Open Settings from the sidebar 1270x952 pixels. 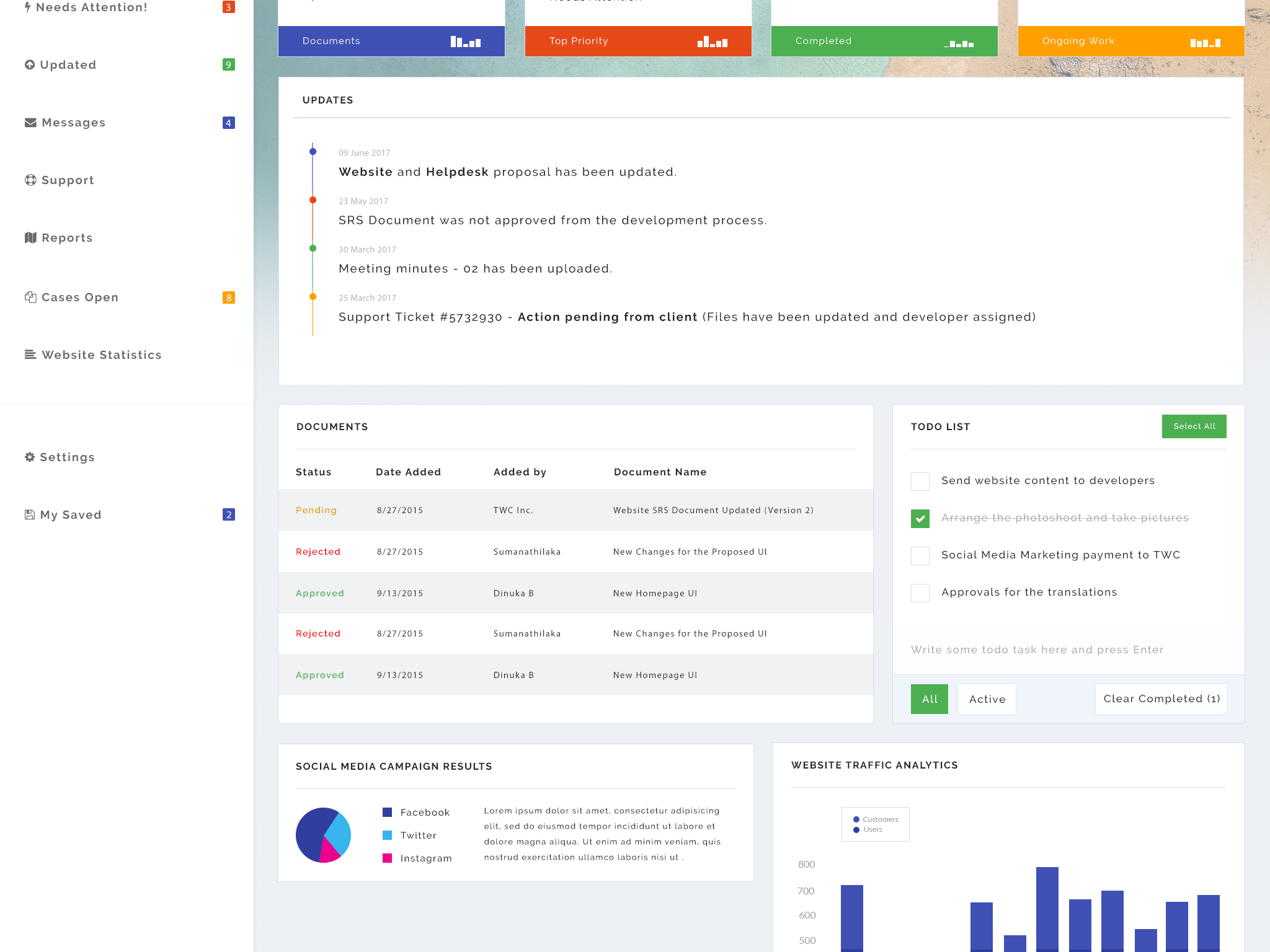pos(68,457)
